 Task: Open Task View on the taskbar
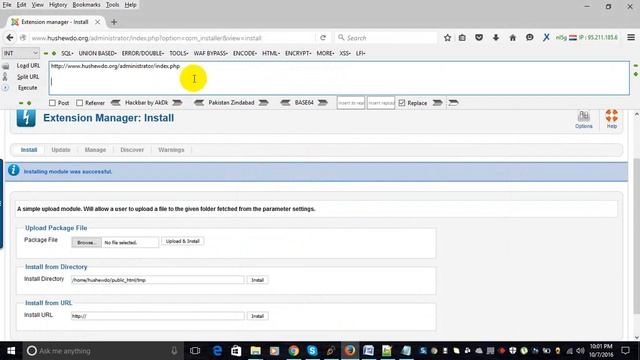coord(195,351)
